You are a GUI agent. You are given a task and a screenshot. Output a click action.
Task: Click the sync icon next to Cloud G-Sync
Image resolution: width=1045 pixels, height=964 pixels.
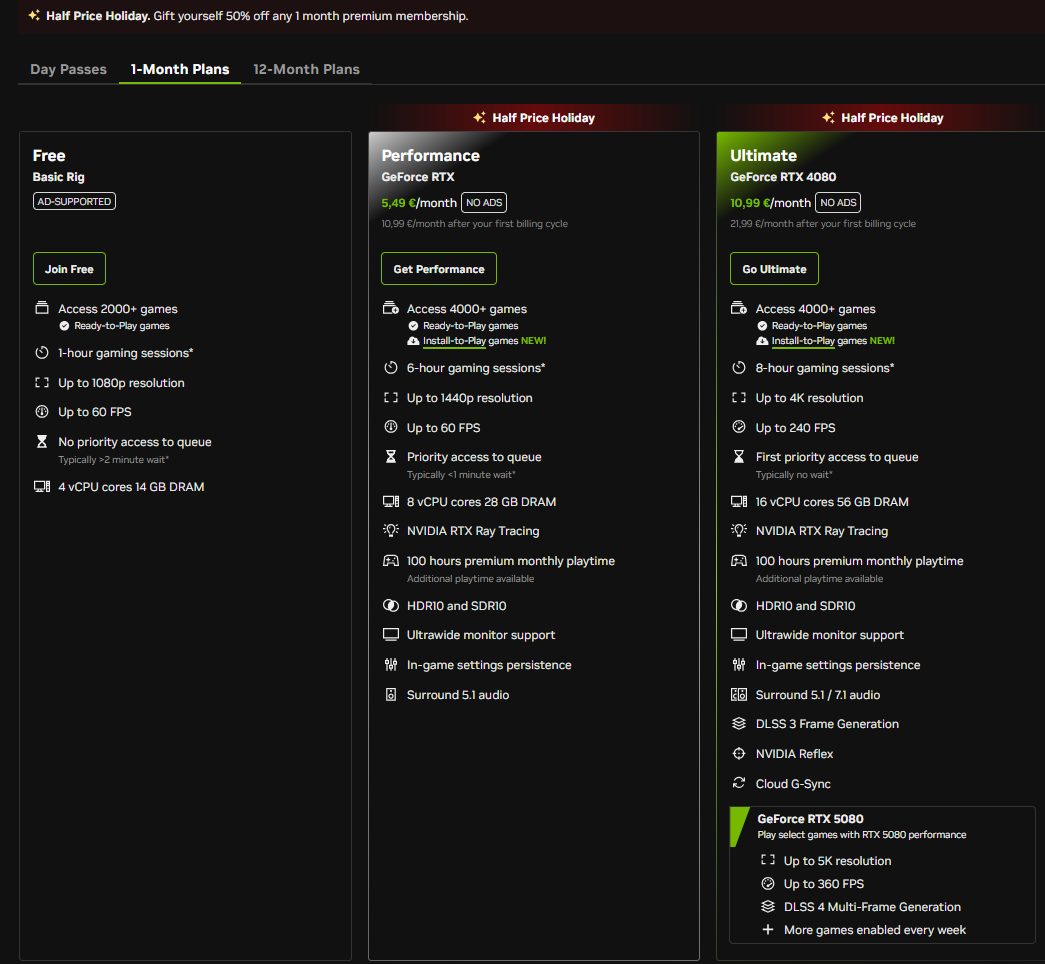point(739,784)
